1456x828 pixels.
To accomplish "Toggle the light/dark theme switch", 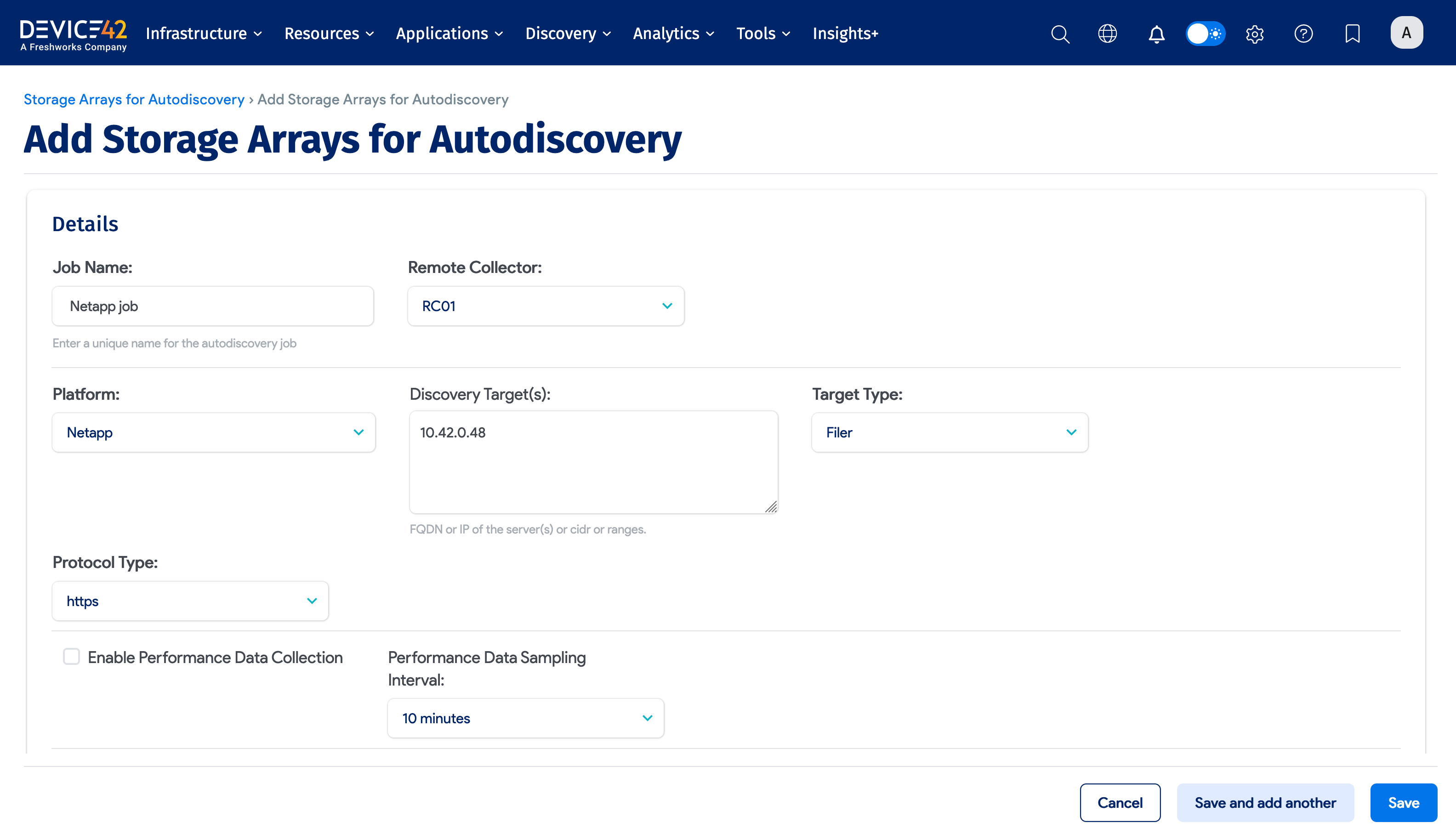I will coord(1205,34).
